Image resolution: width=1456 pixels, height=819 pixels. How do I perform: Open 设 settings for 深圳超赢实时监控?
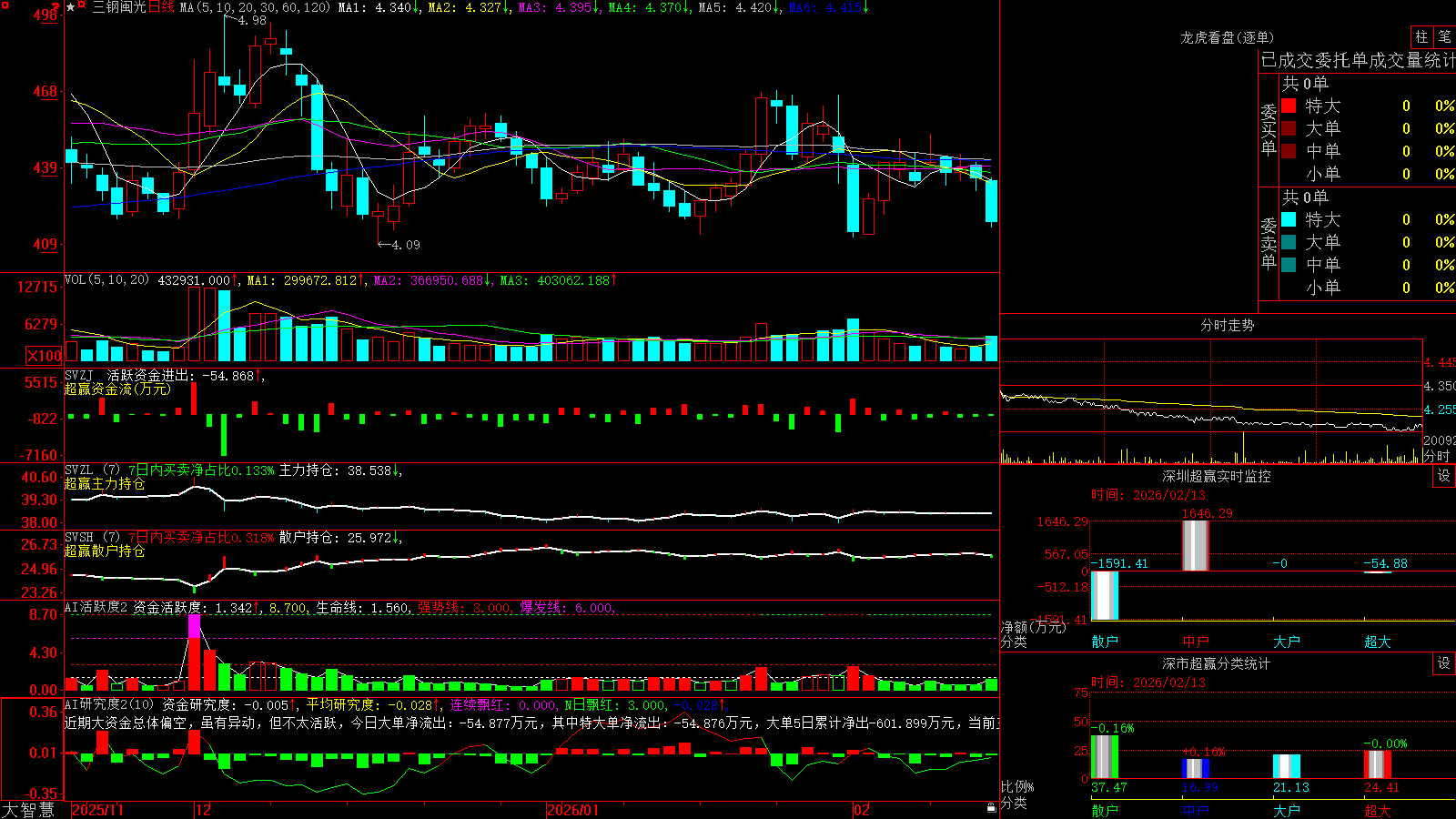[x=1444, y=476]
